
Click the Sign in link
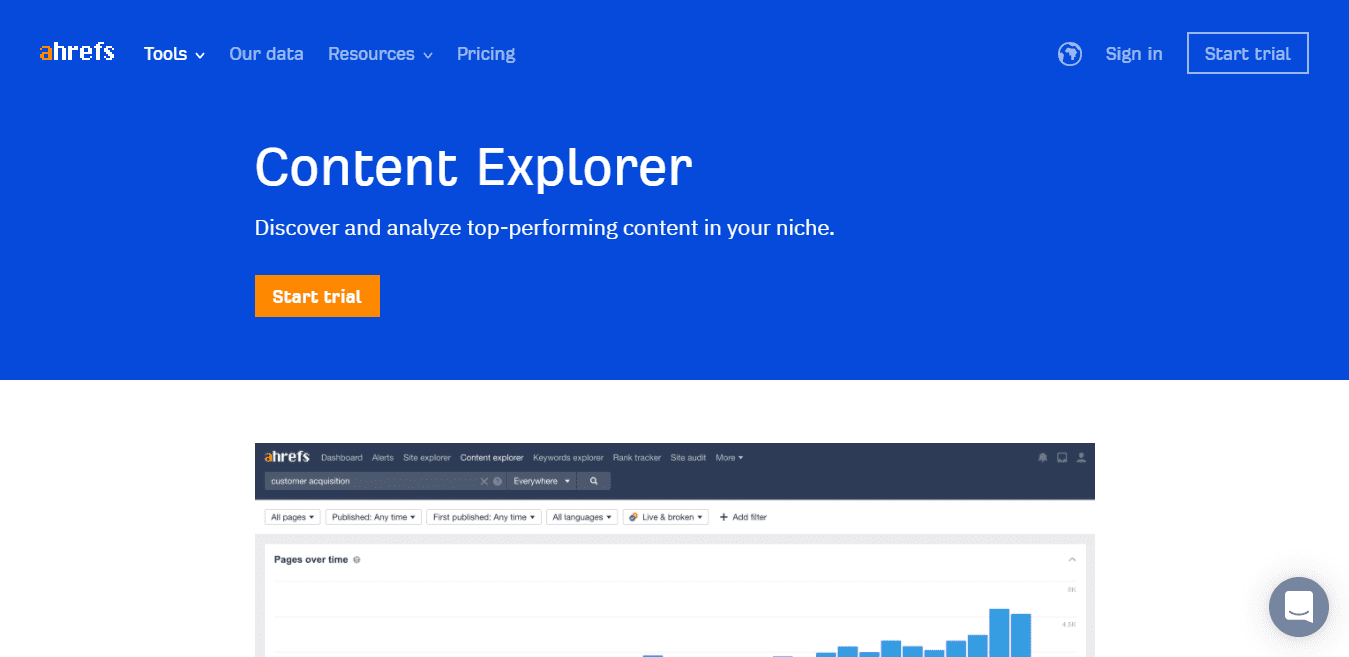(1134, 54)
